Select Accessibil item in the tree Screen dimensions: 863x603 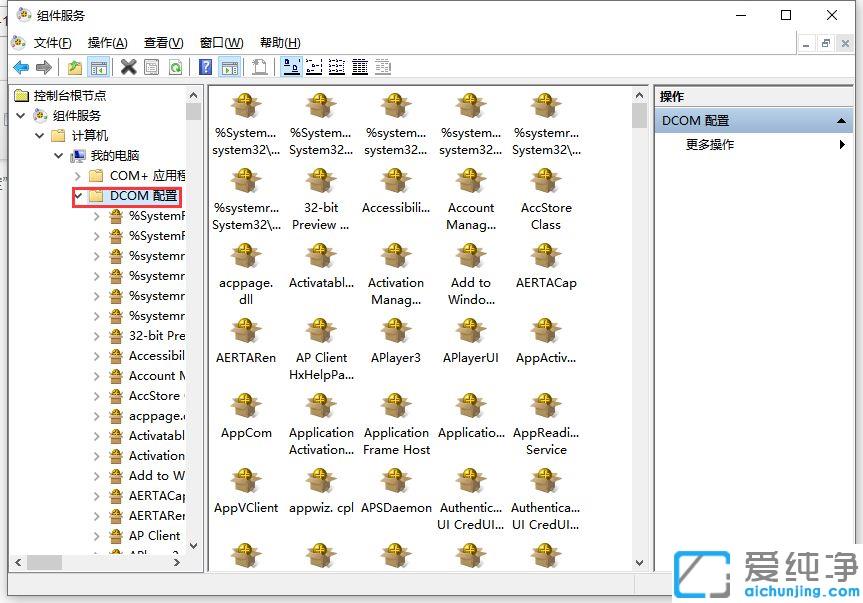(156, 355)
